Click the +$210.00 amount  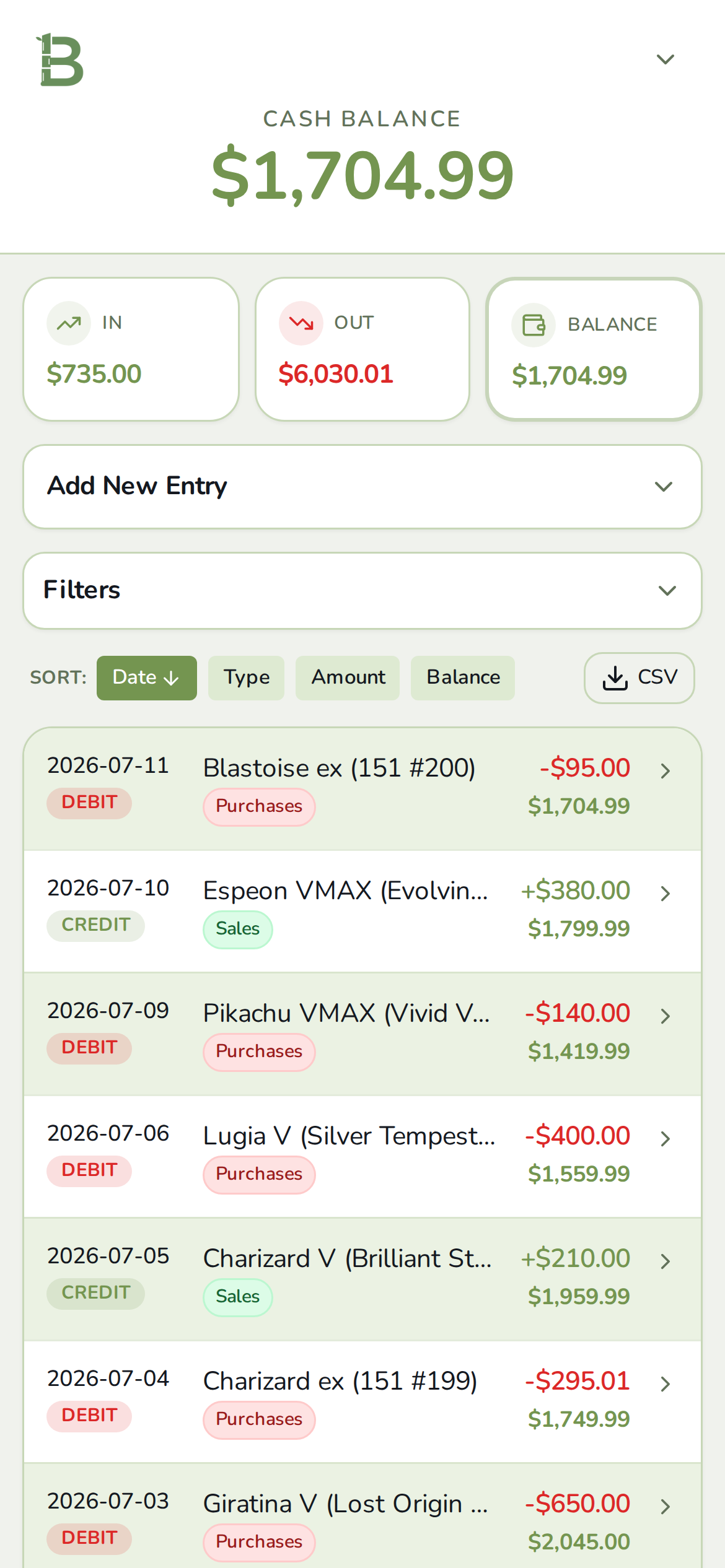click(x=576, y=1258)
